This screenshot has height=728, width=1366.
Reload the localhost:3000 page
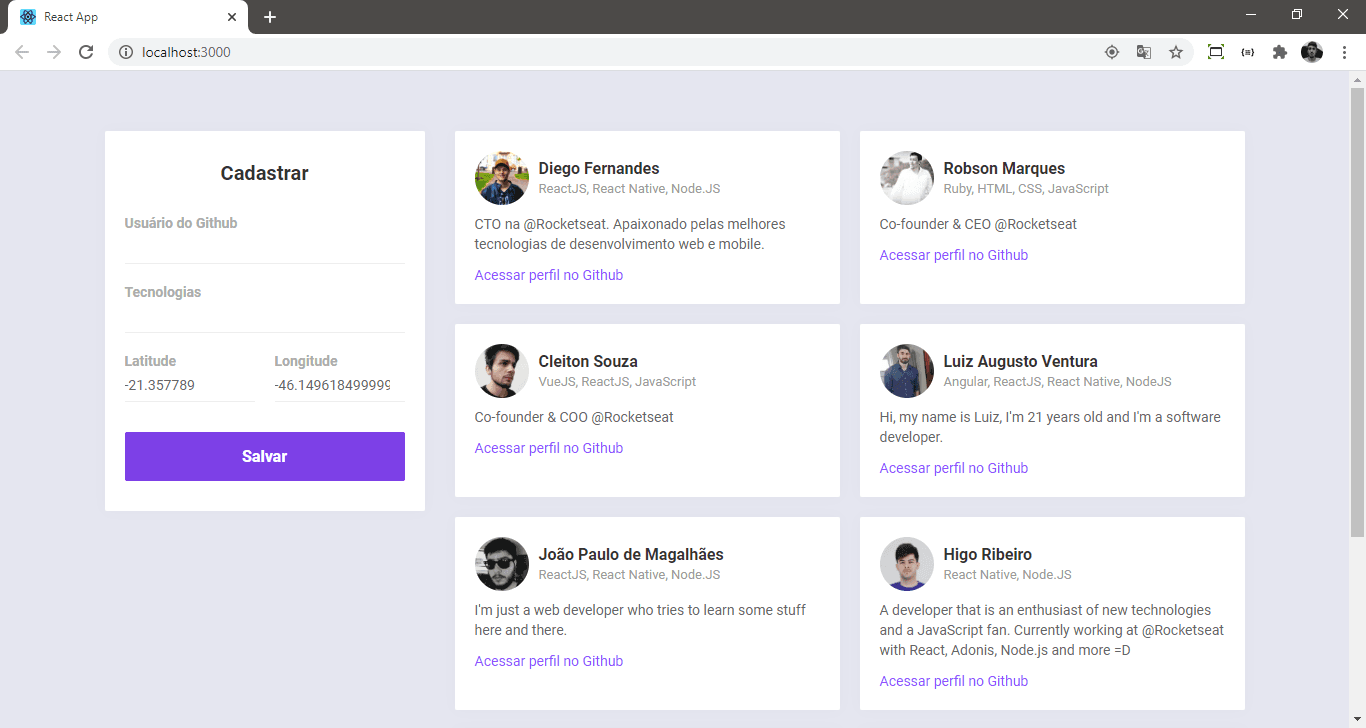pos(86,51)
